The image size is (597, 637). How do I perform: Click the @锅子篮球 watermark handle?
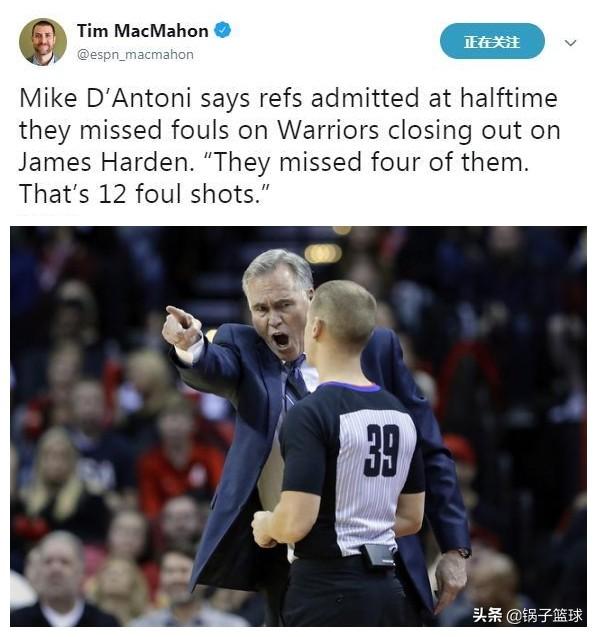[x=545, y=615]
